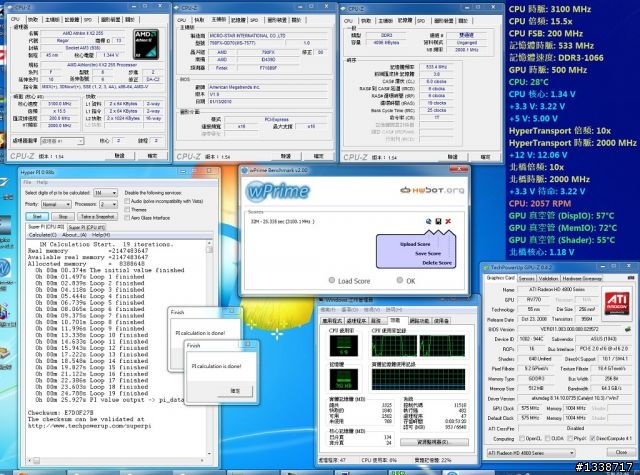
Task: Open the digits of pi 1M dropdown
Action: click(x=105, y=193)
